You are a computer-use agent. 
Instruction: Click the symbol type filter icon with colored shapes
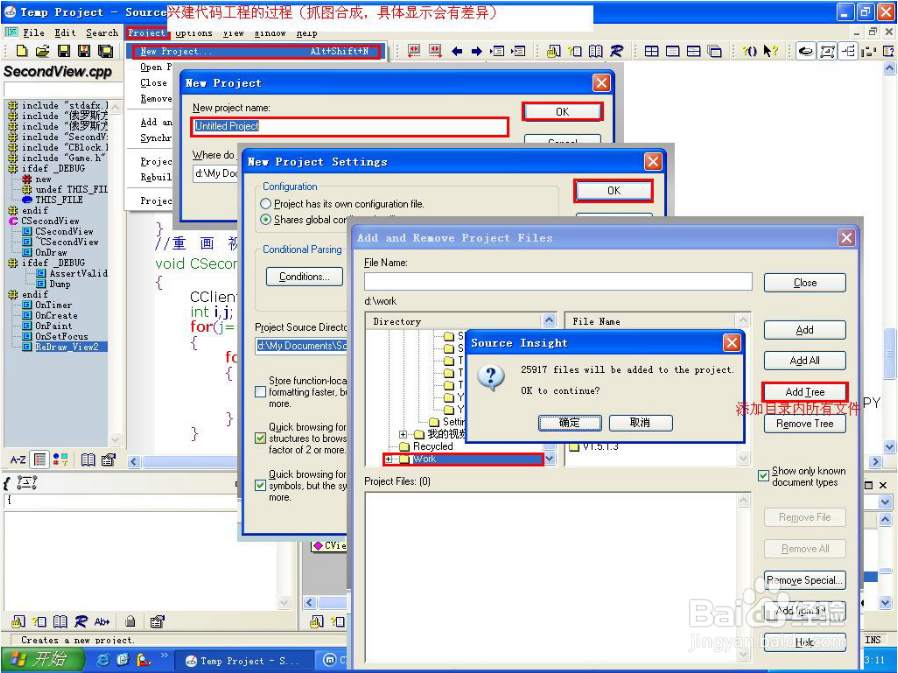[x=61, y=459]
